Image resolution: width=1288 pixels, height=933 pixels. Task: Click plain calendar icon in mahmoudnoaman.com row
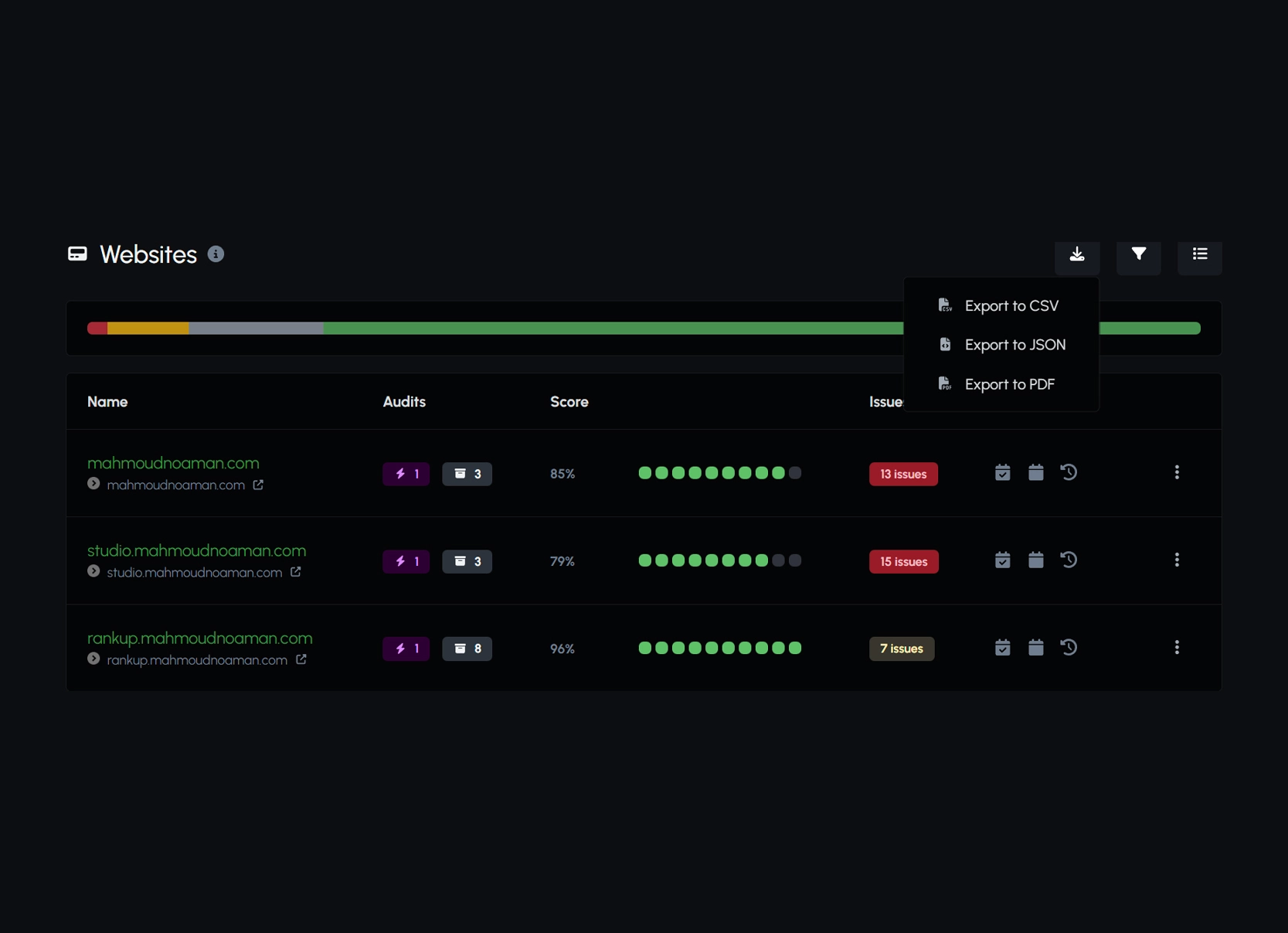point(1035,472)
